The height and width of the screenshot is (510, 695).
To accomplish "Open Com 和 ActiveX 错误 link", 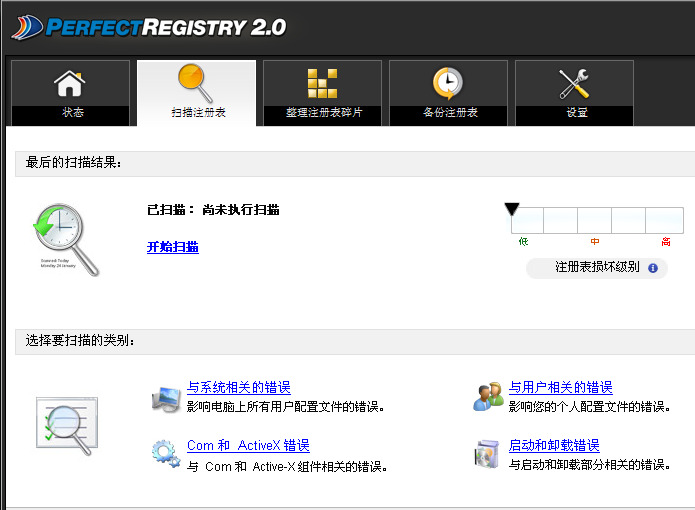I will 248,445.
